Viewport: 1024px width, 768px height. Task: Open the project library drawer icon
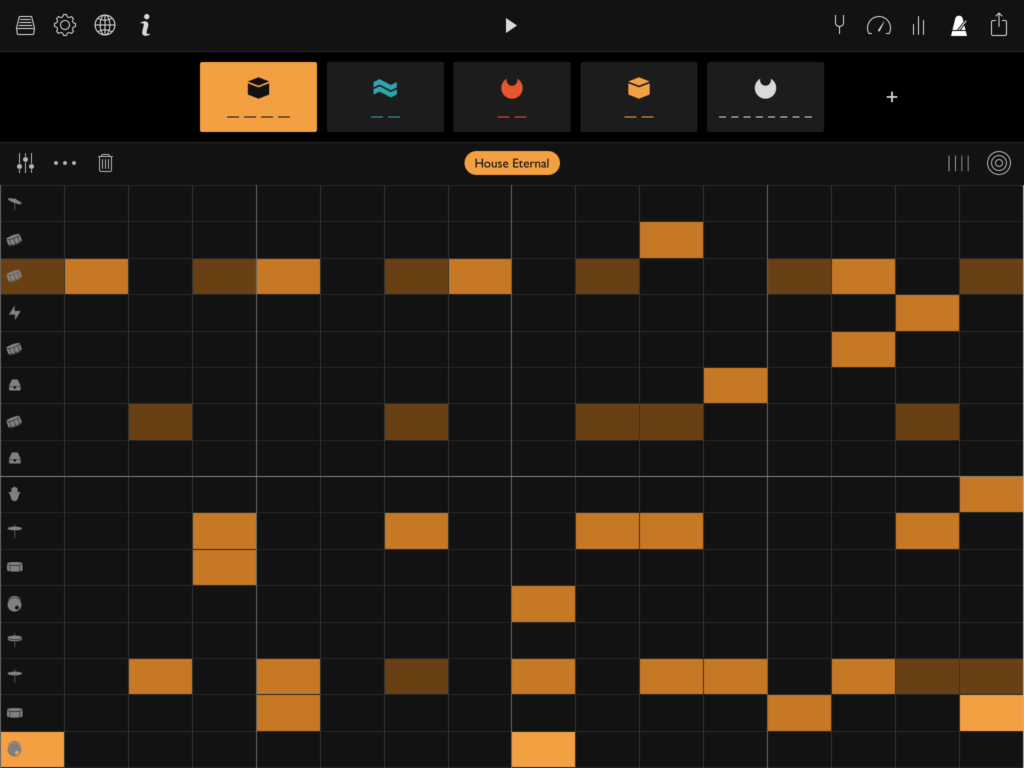click(25, 26)
